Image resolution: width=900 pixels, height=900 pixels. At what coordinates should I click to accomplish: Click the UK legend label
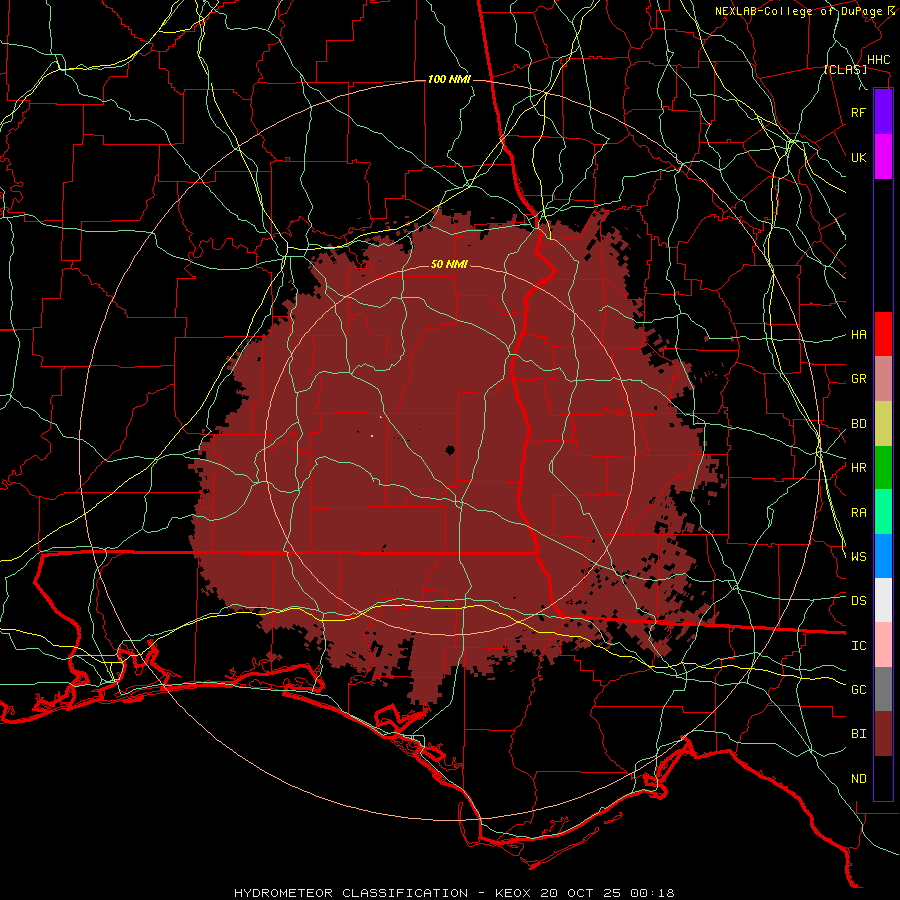pos(859,157)
